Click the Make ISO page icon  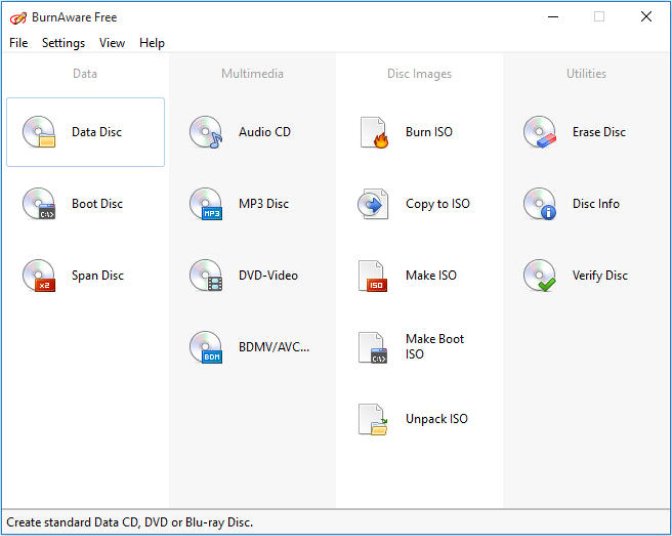373,276
